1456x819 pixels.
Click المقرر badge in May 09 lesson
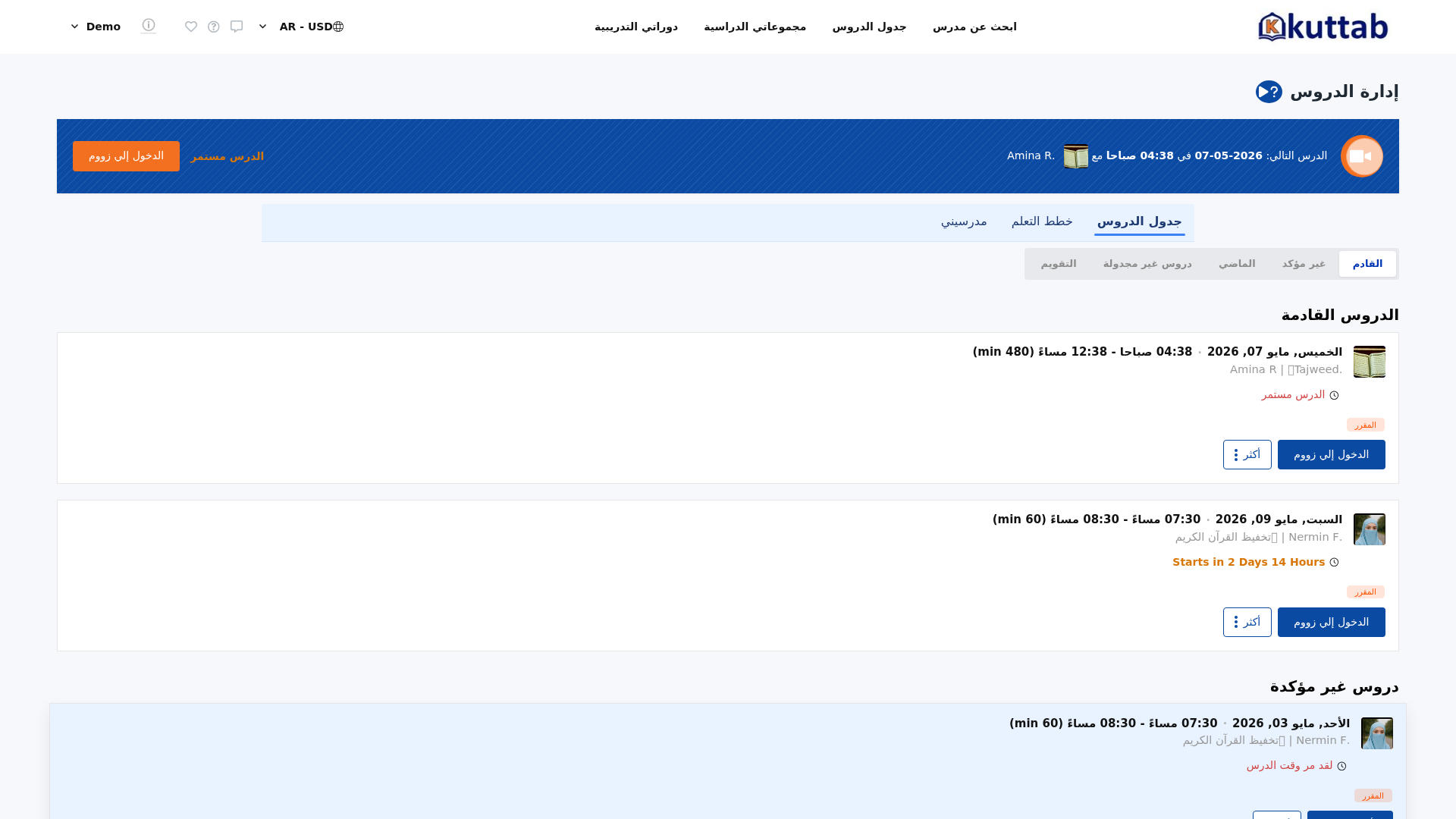click(x=1365, y=591)
